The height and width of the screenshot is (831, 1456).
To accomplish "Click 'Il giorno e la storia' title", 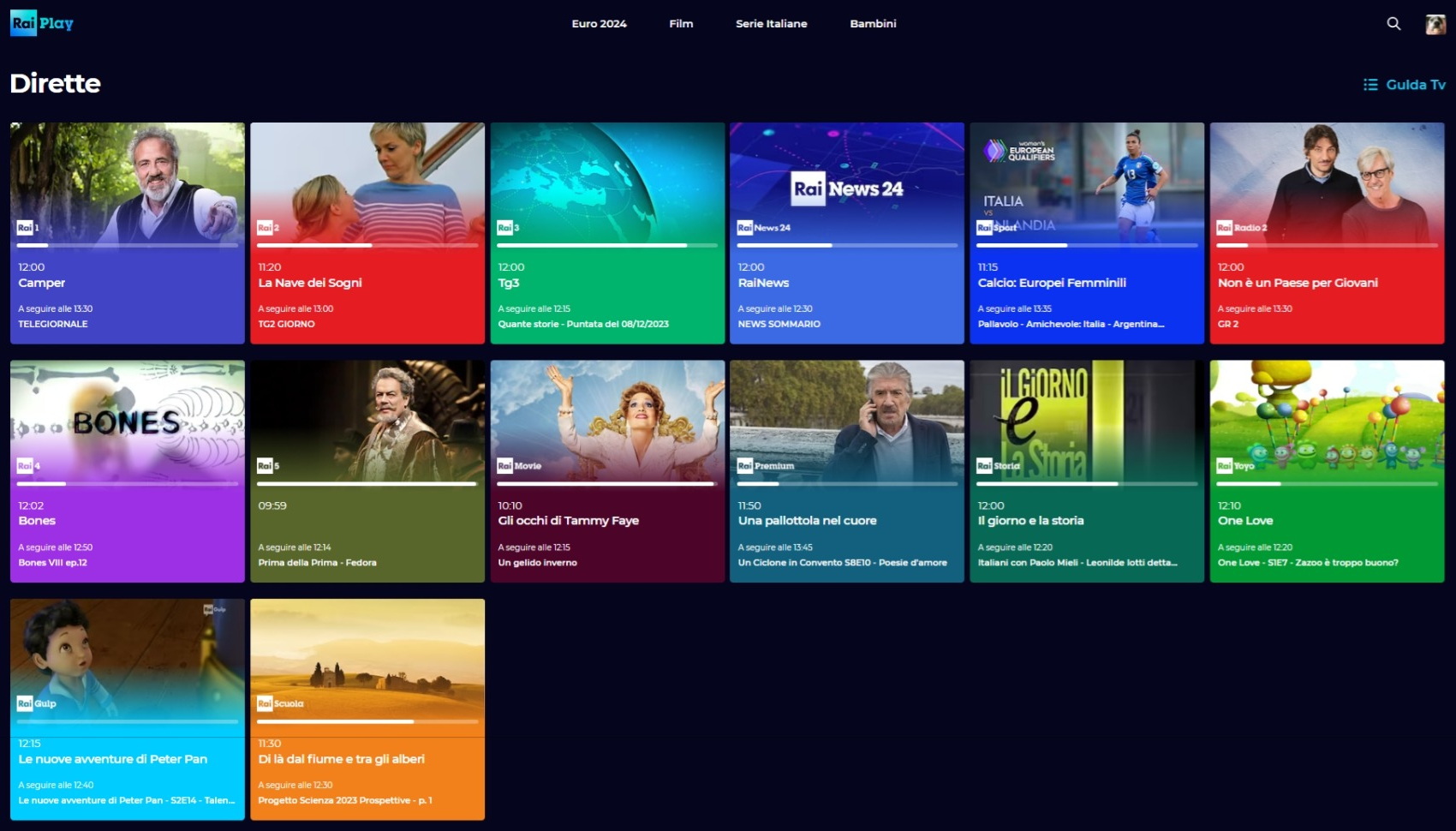I will click(1030, 521).
